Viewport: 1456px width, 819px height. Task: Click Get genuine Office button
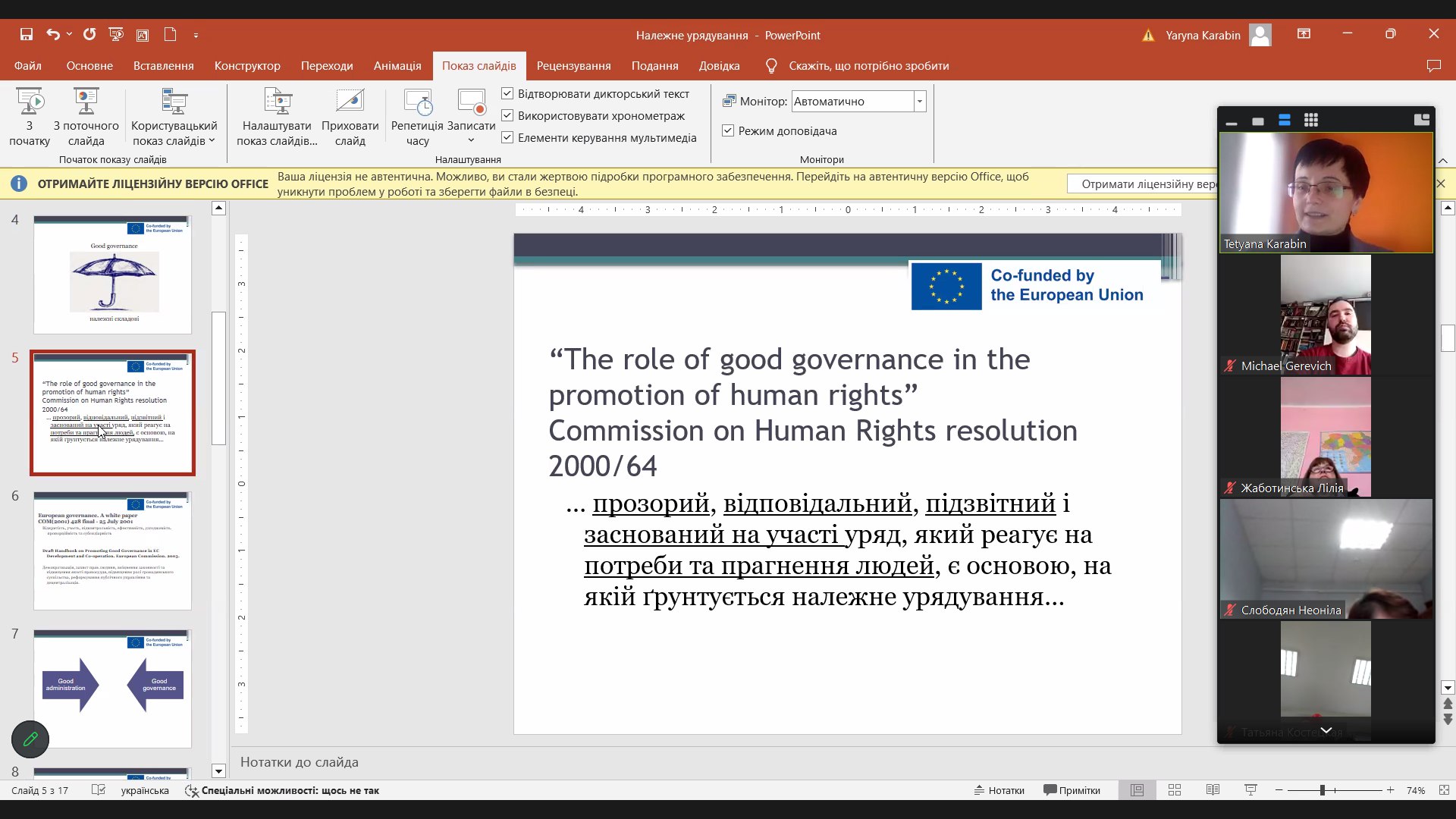pos(1142,184)
